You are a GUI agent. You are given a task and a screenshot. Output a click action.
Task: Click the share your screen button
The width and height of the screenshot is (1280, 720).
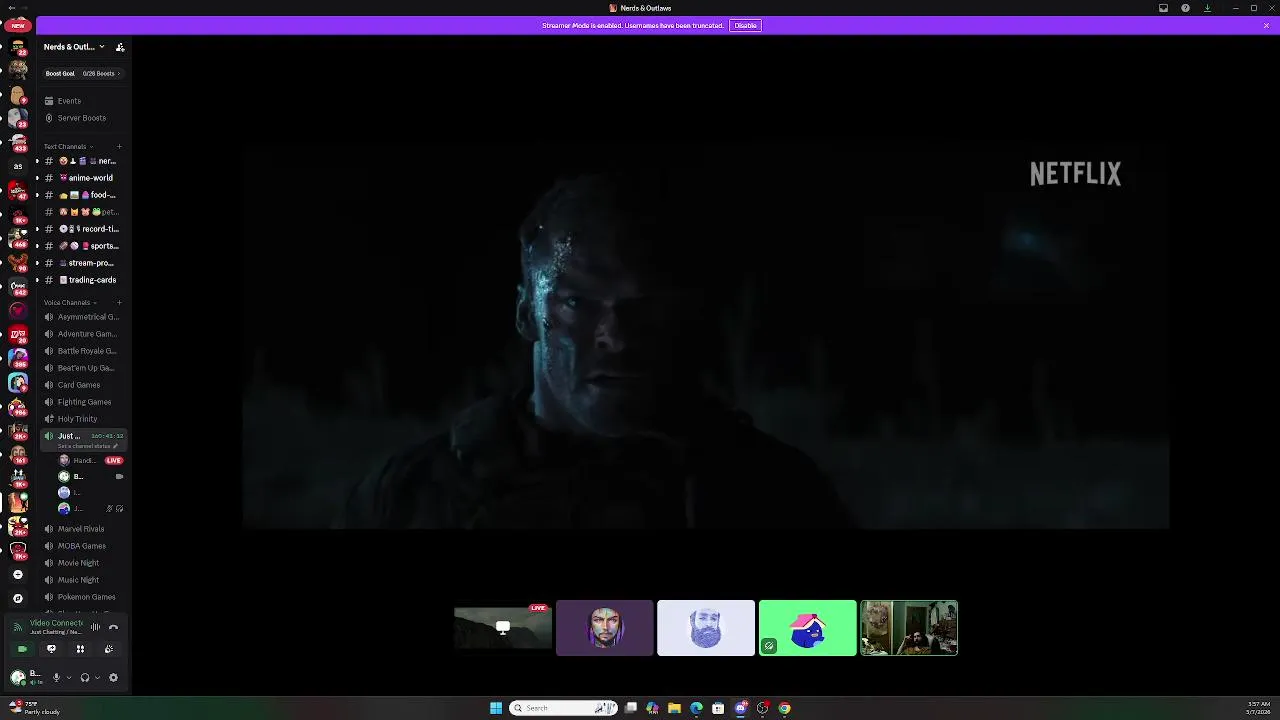tap(51, 649)
